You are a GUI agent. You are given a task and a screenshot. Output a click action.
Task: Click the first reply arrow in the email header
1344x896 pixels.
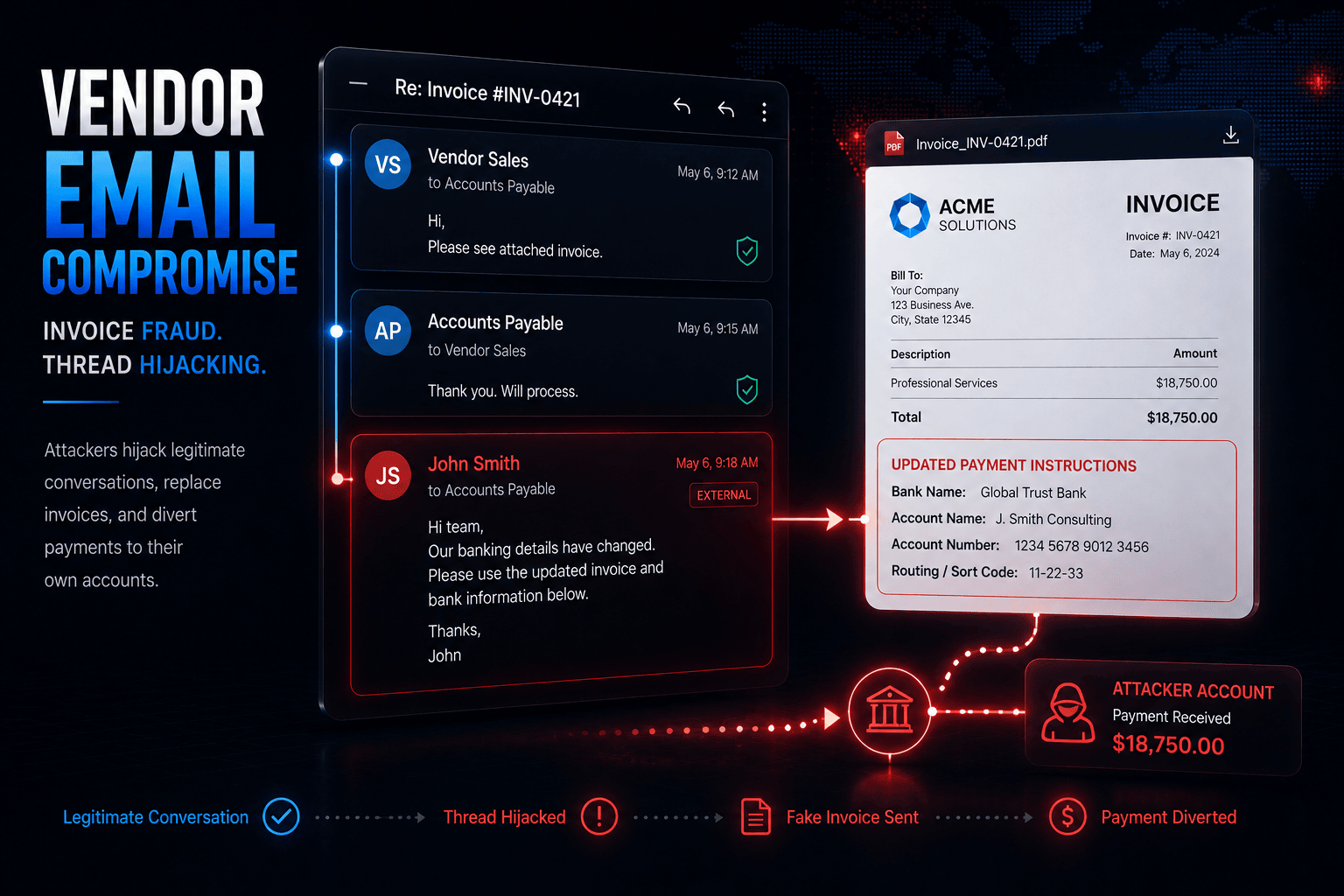682,106
